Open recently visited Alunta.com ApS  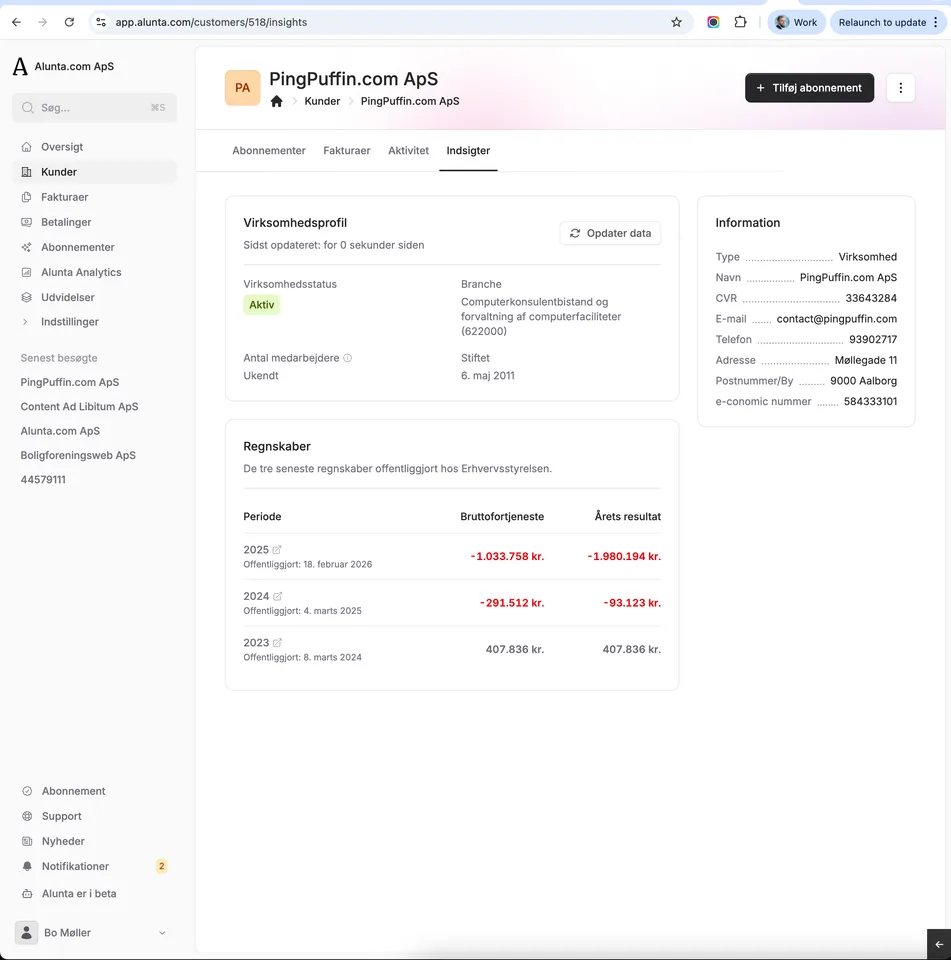click(x=60, y=431)
